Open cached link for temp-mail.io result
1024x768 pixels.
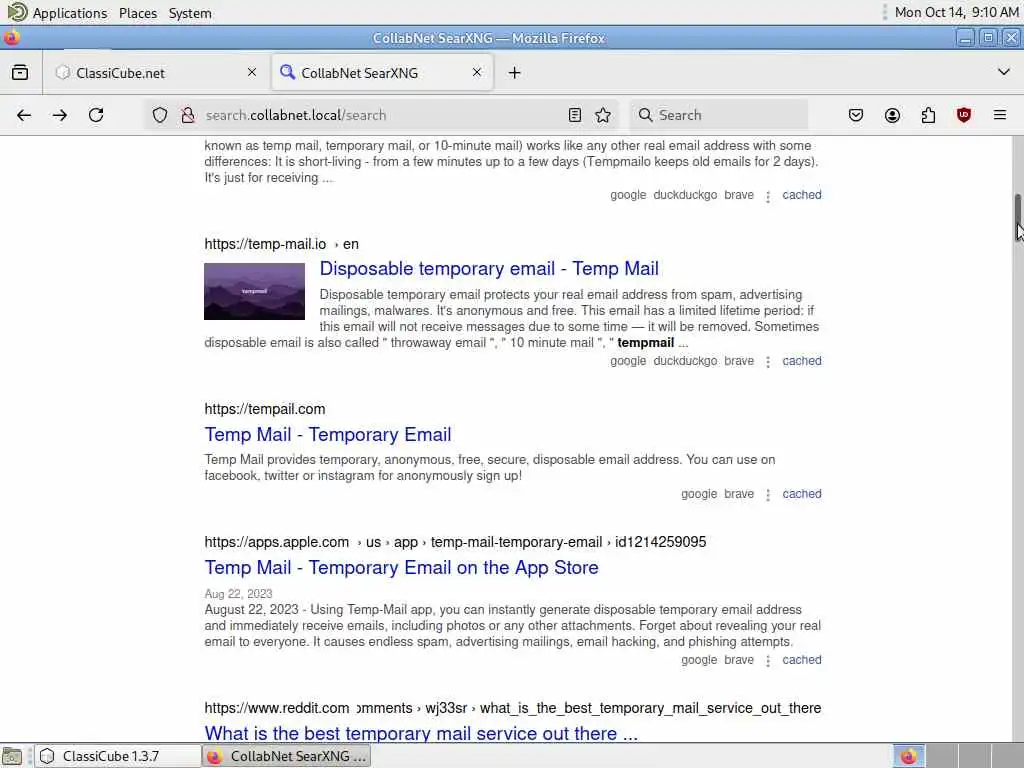(802, 360)
